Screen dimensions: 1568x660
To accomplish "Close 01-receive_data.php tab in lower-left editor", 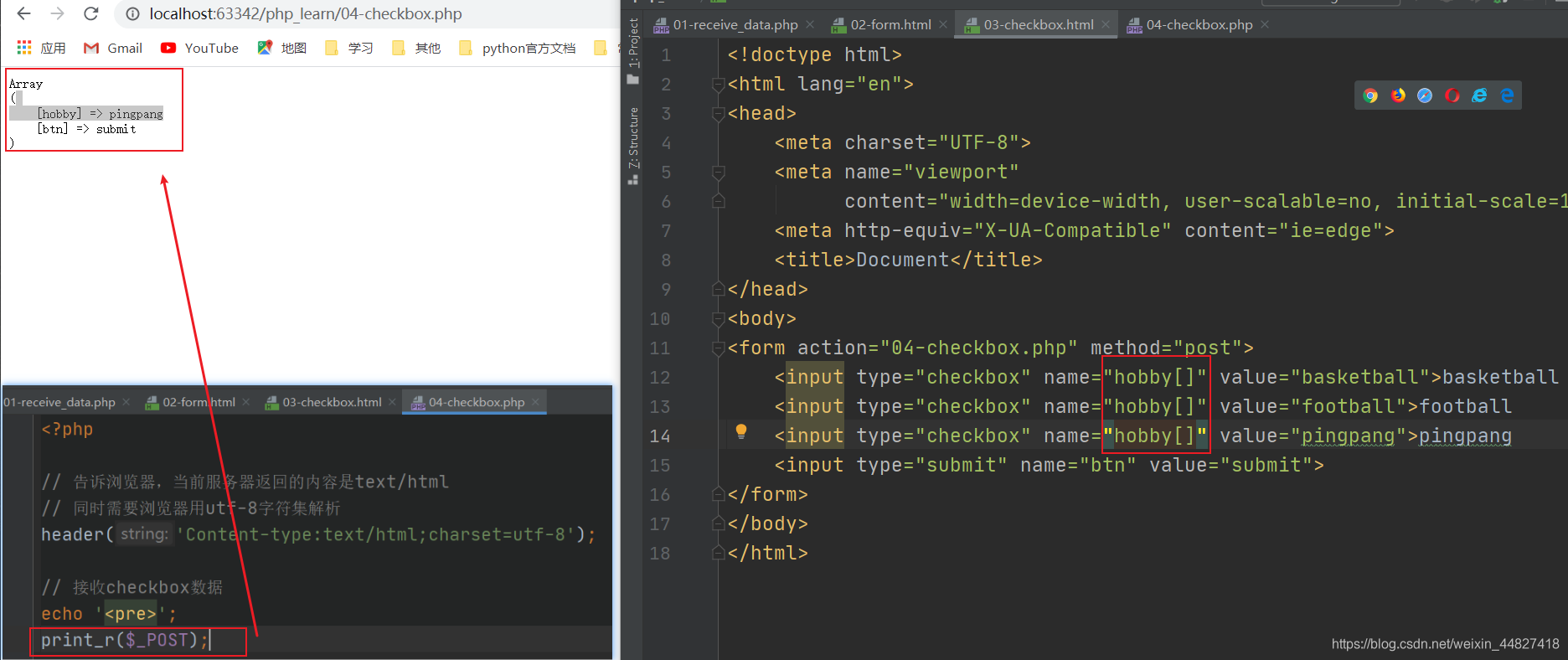I will click(x=126, y=402).
